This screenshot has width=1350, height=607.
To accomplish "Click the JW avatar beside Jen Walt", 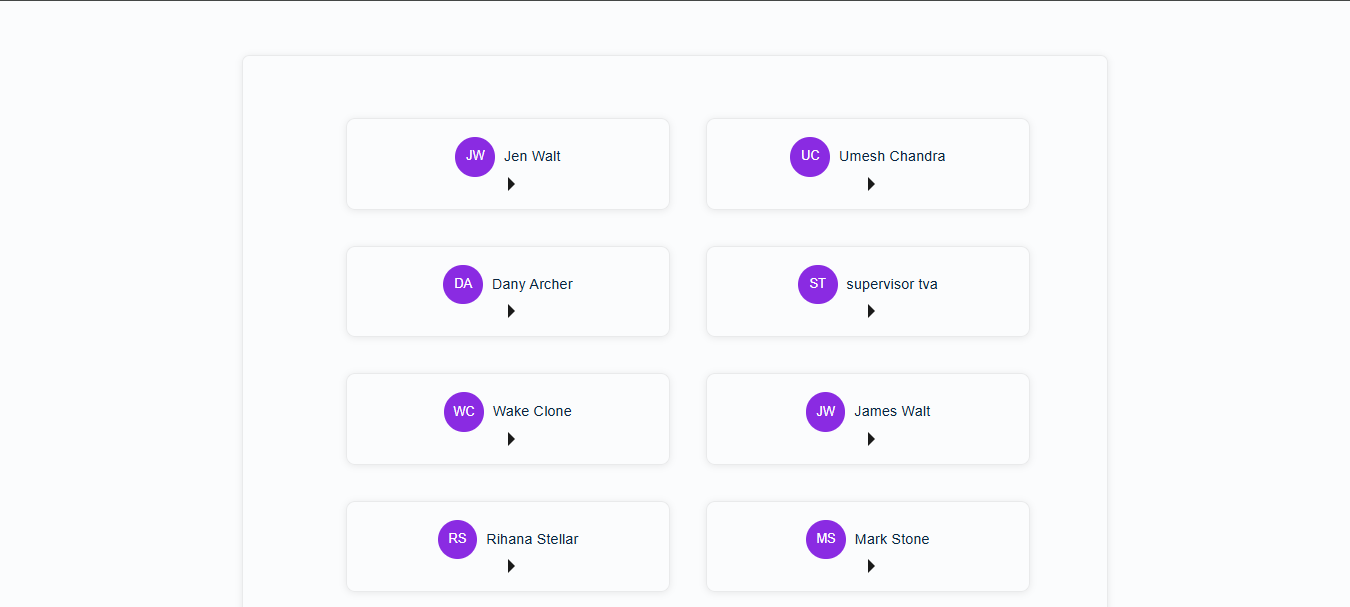I will click(x=475, y=156).
